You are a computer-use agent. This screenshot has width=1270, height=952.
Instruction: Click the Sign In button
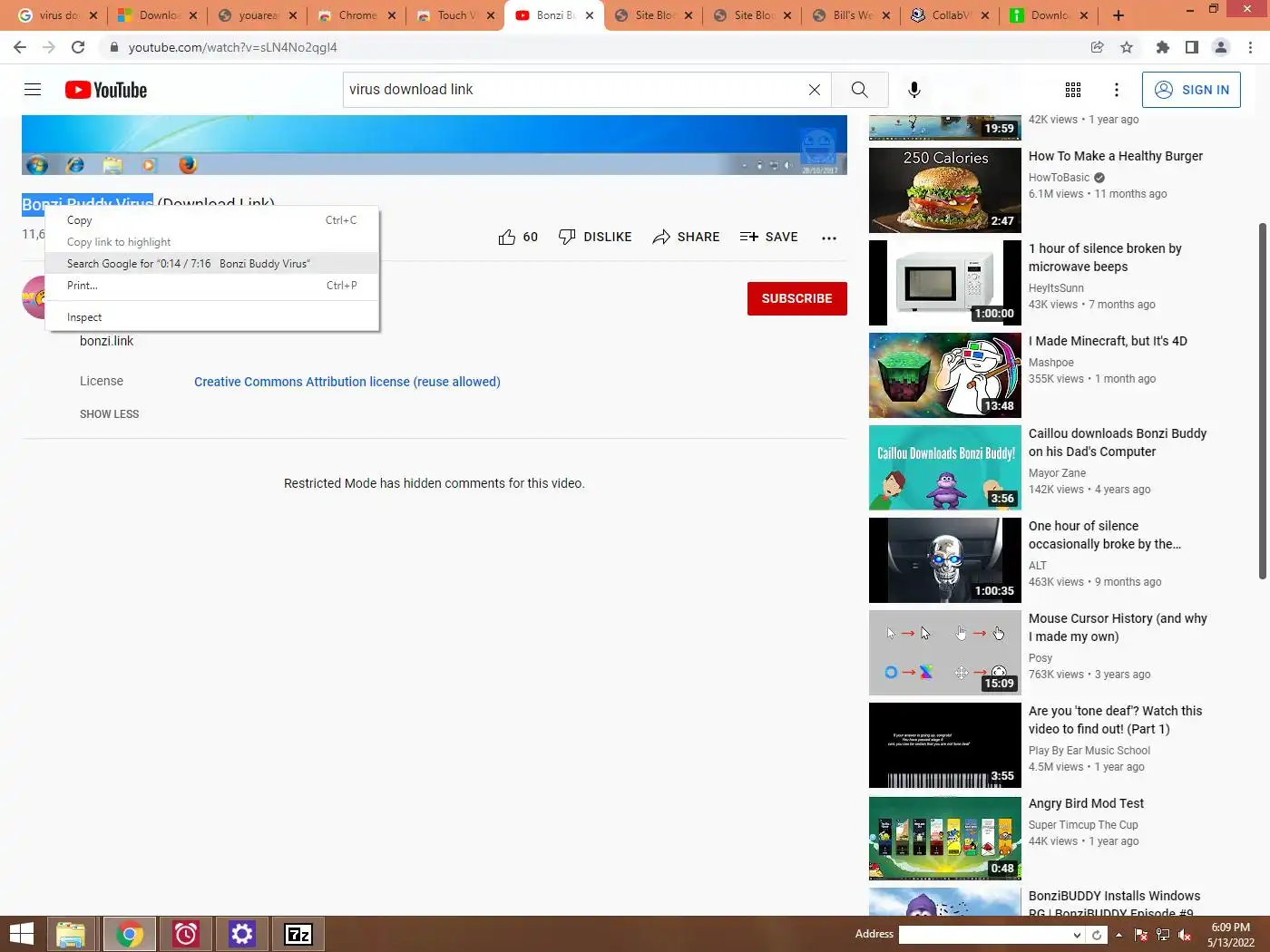pos(1191,90)
